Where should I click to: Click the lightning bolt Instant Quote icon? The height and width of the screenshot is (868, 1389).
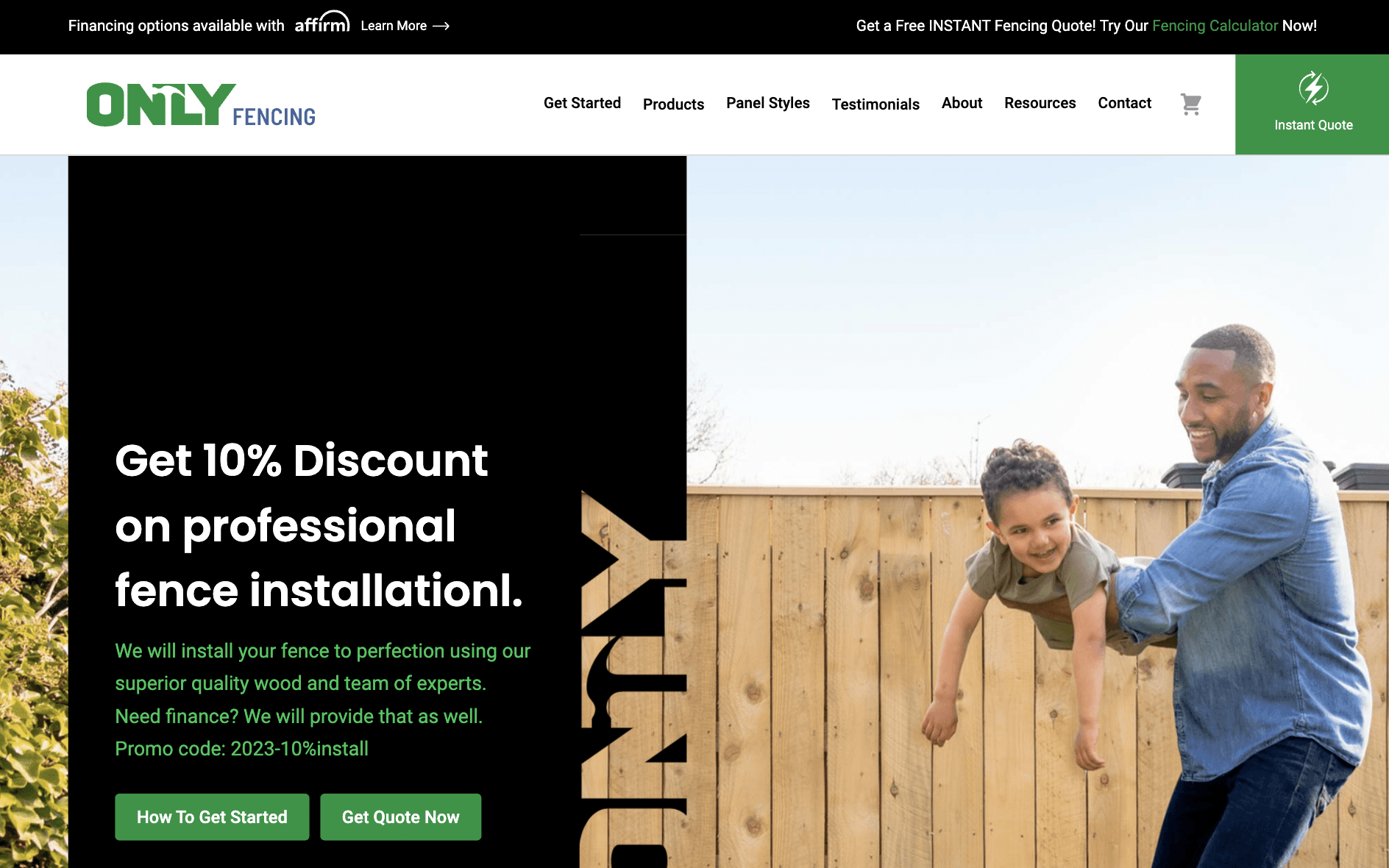[x=1313, y=88]
